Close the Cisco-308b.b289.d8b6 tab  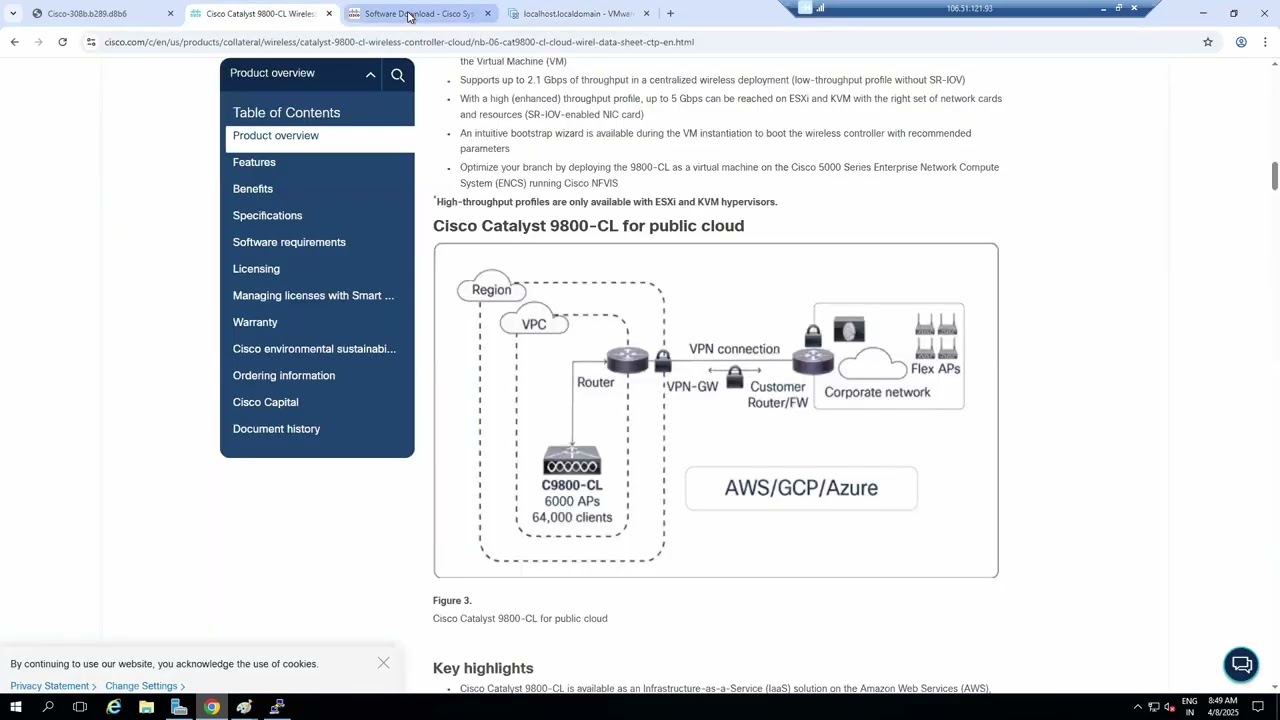tap(170, 14)
